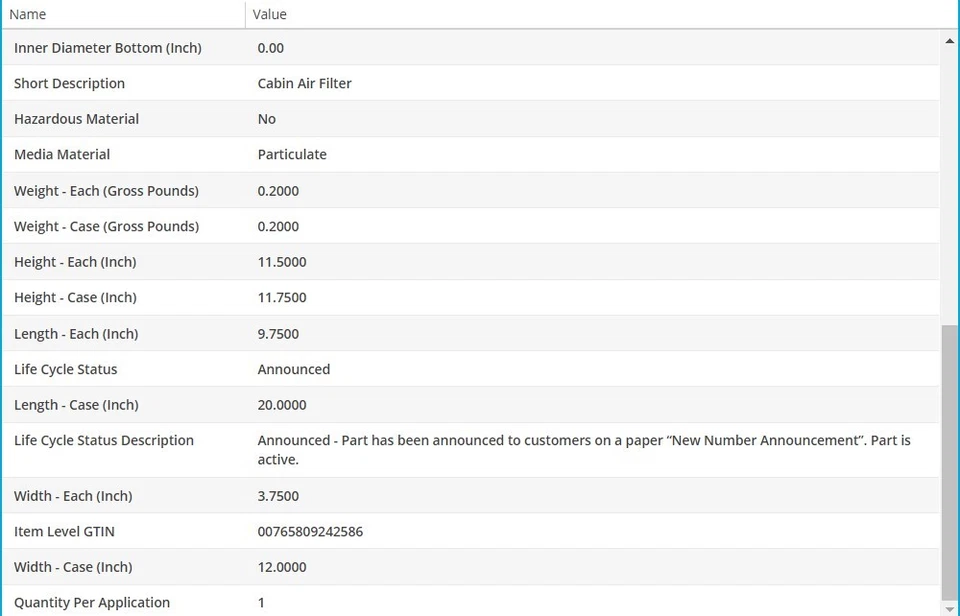Select the Hazardous Material row
This screenshot has height=616, width=960.
(x=76, y=119)
